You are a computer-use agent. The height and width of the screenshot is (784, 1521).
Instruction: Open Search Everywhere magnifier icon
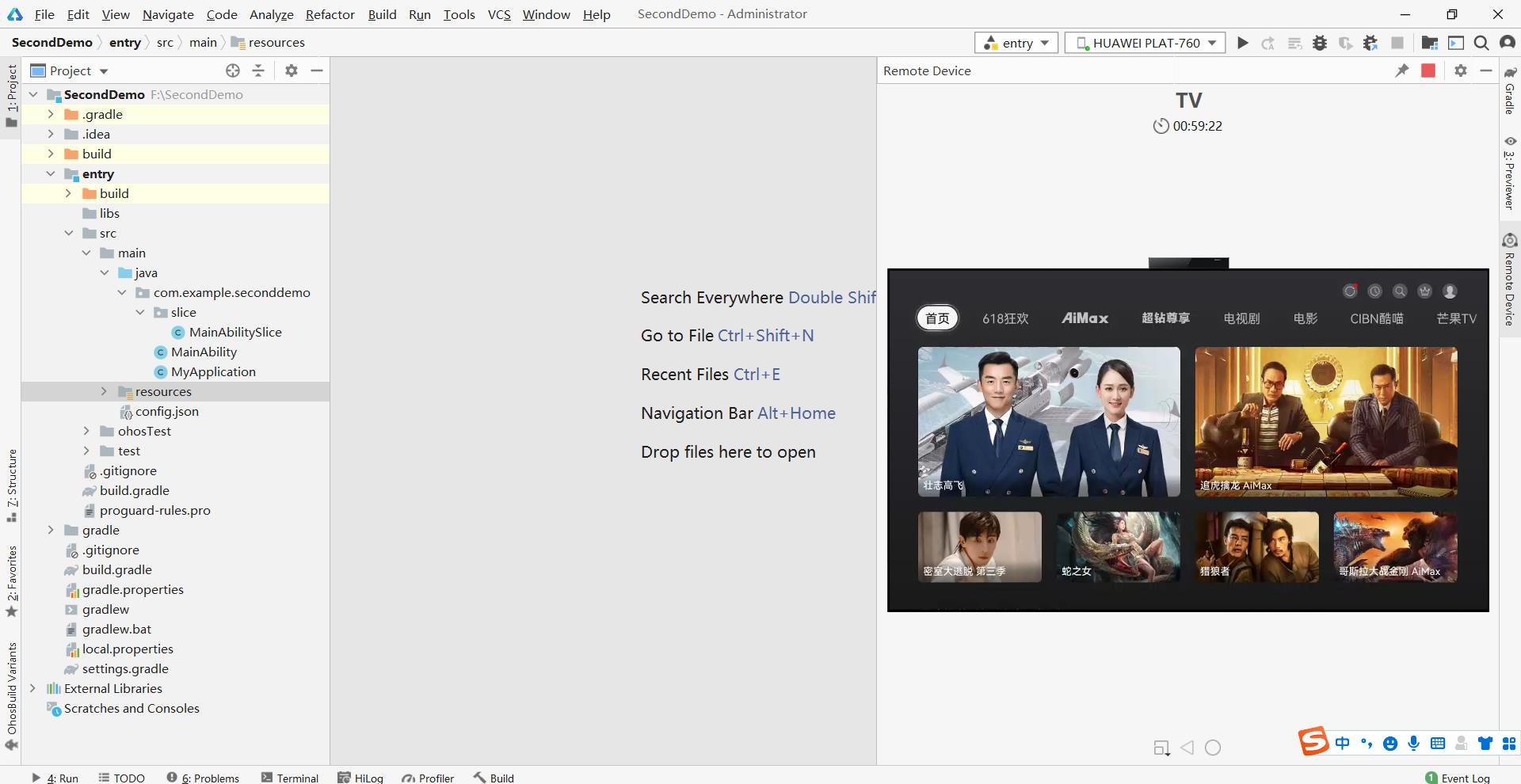click(1481, 43)
